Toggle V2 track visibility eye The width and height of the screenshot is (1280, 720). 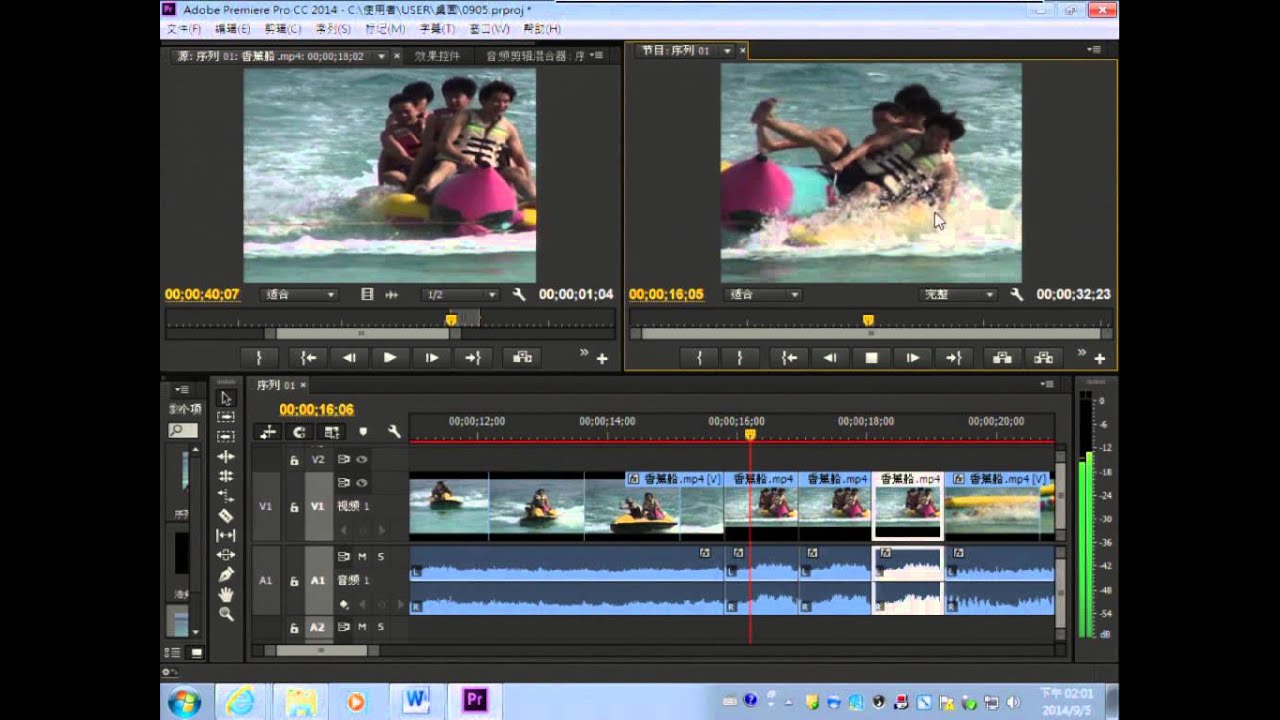pyautogui.click(x=362, y=460)
